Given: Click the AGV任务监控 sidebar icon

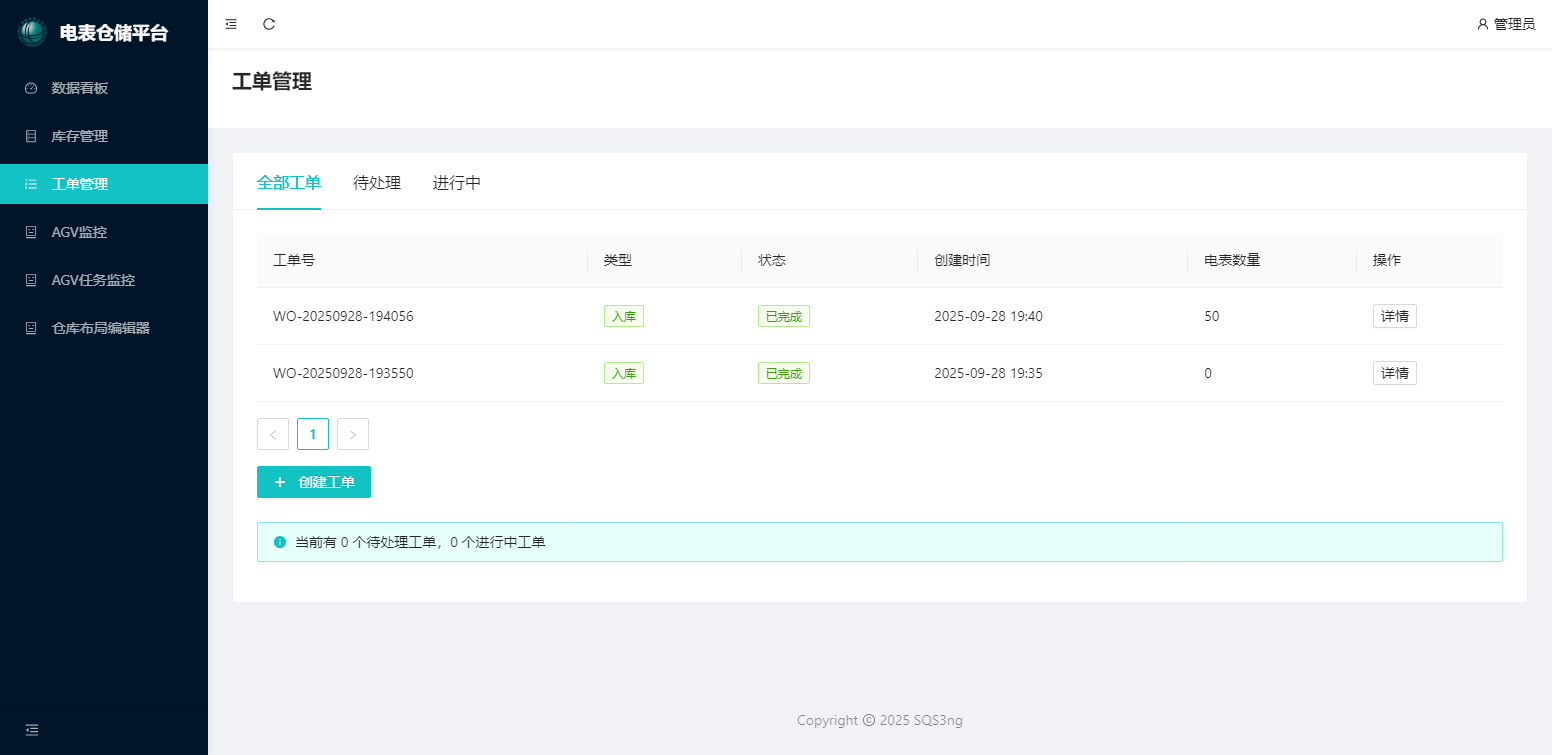Looking at the screenshot, I should (31, 280).
